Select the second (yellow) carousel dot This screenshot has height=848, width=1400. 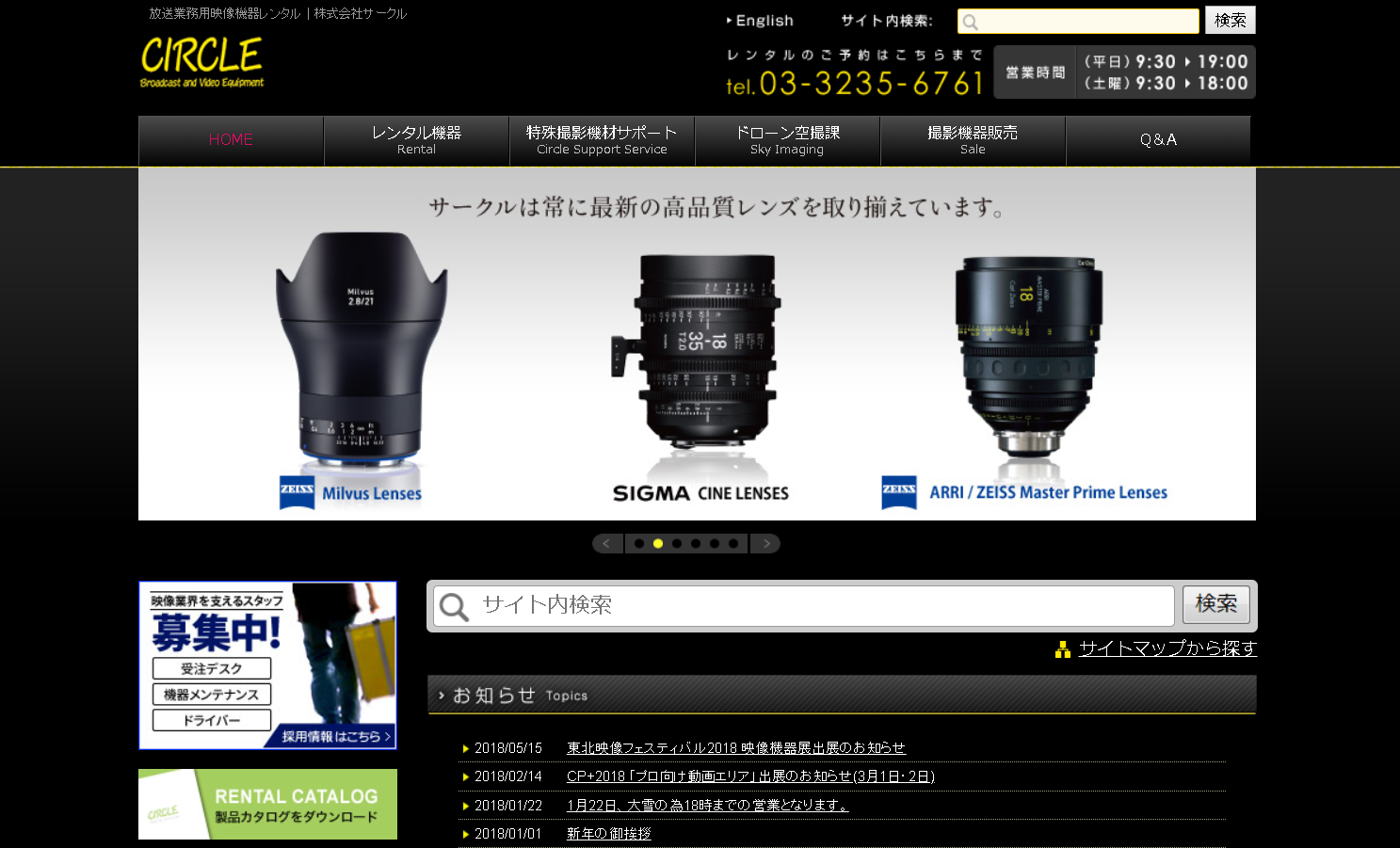click(658, 543)
